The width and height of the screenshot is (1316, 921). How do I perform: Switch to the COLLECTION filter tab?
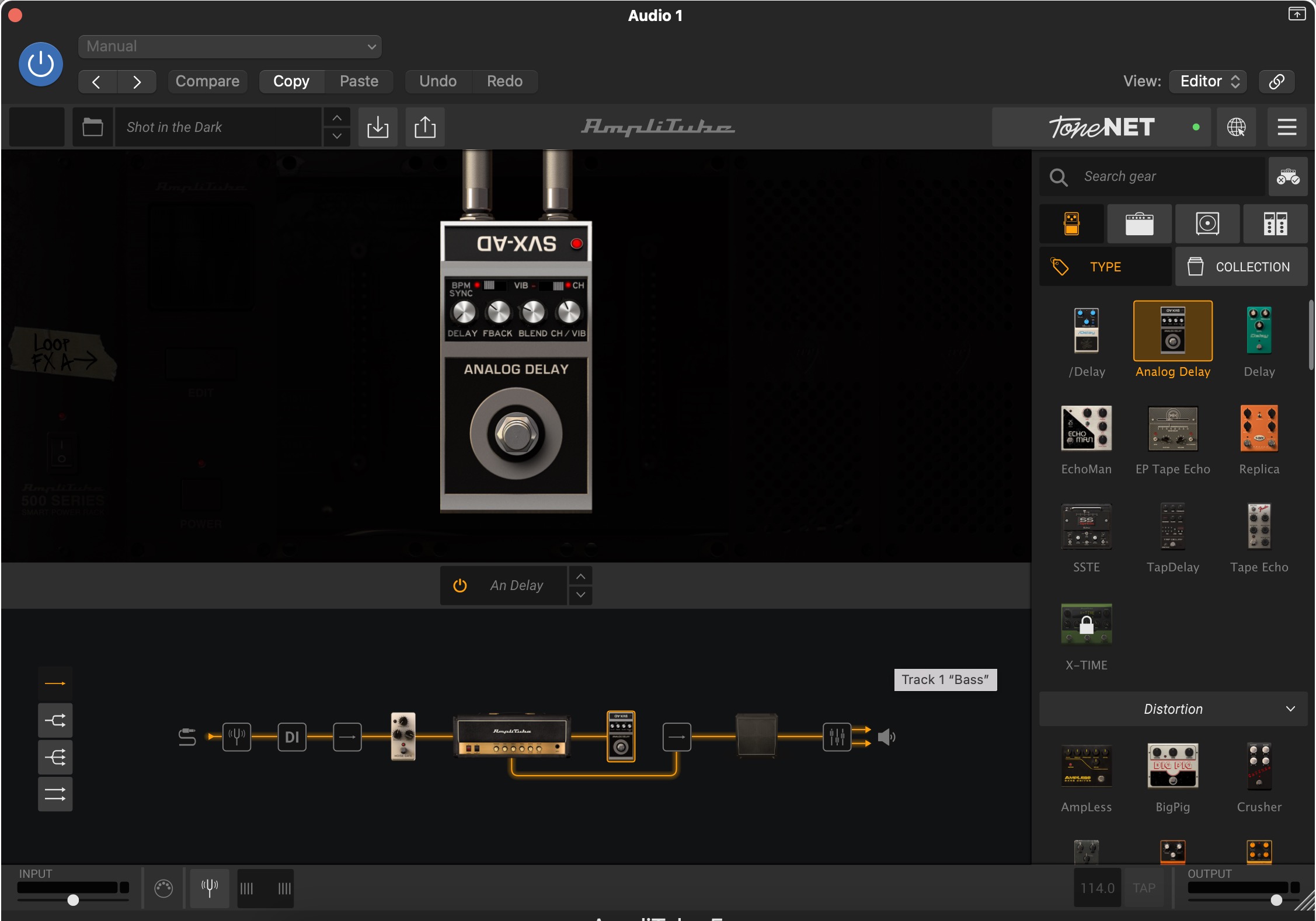1241,267
